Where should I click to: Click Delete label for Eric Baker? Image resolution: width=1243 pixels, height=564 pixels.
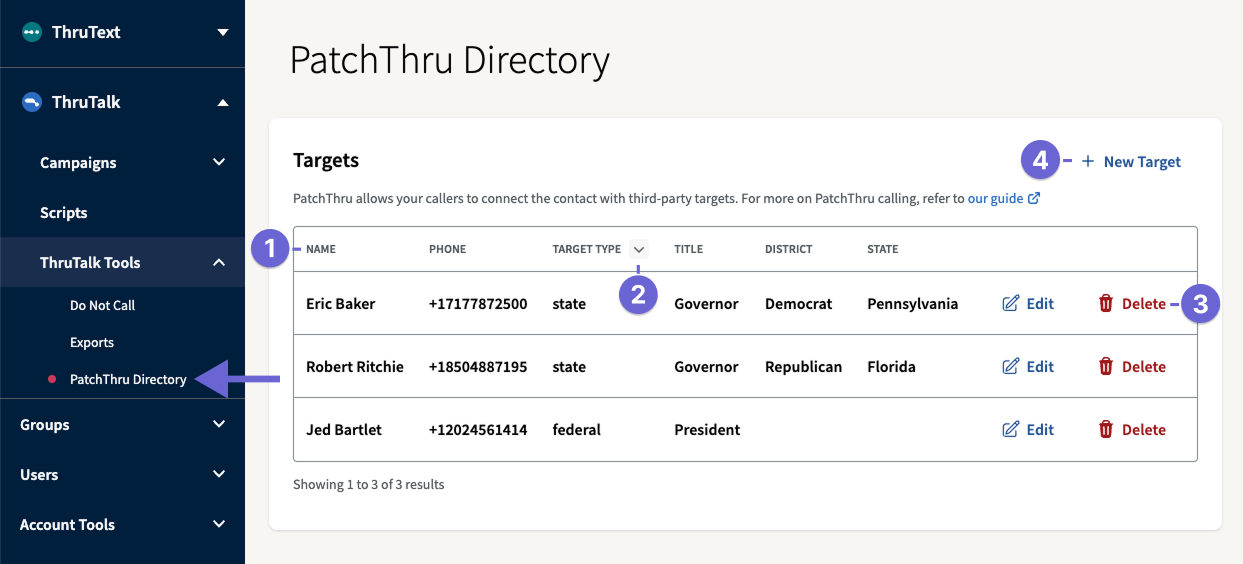1144,303
